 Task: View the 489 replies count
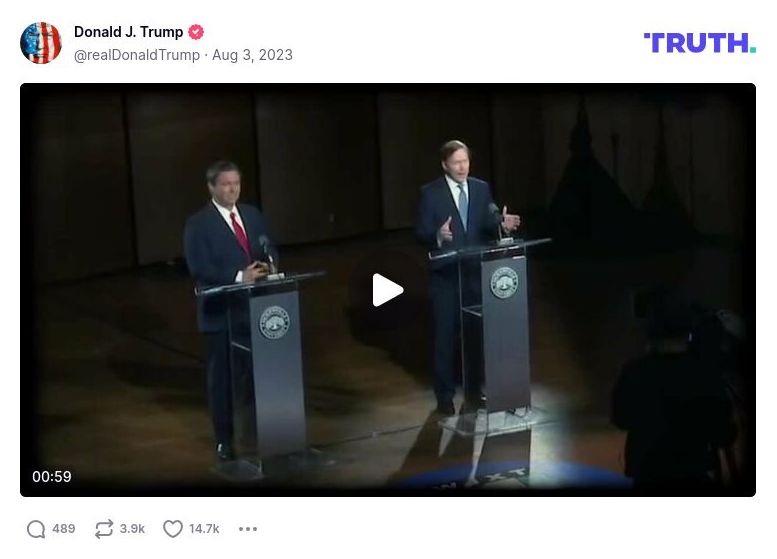(64, 529)
